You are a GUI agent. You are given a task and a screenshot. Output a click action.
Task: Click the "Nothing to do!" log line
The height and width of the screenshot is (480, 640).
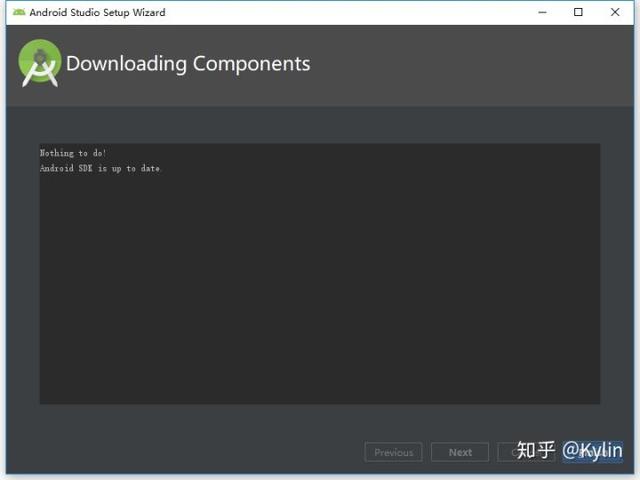(x=73, y=153)
